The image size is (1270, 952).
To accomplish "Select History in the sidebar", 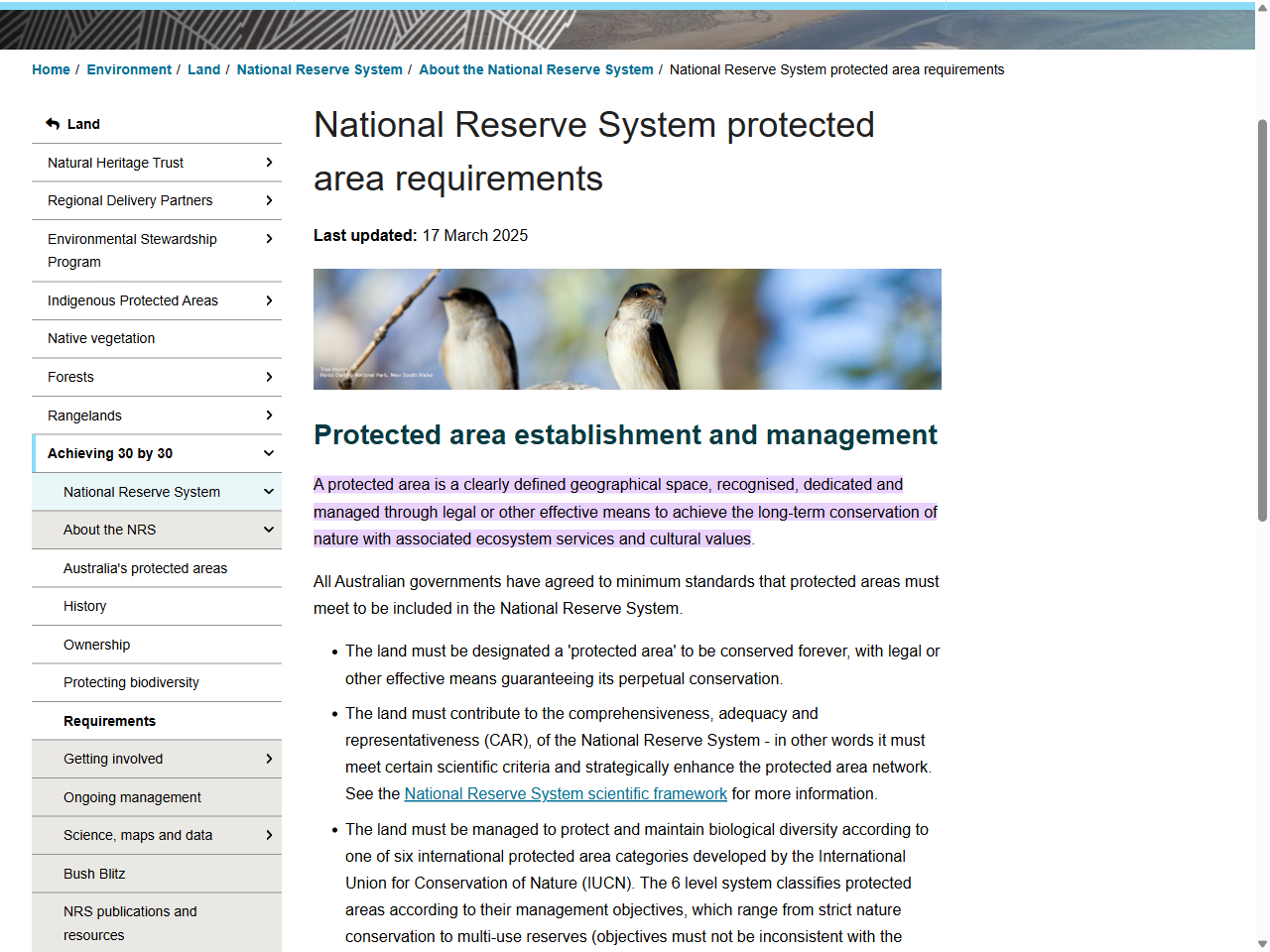I will (84, 606).
